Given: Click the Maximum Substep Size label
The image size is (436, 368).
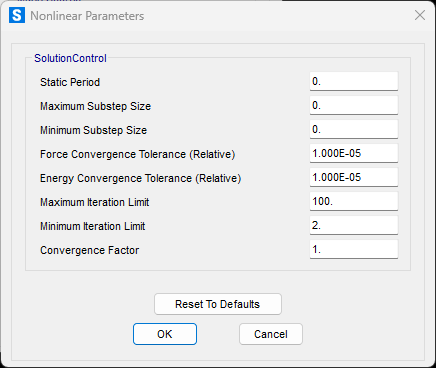Looking at the screenshot, I should 95,106.
